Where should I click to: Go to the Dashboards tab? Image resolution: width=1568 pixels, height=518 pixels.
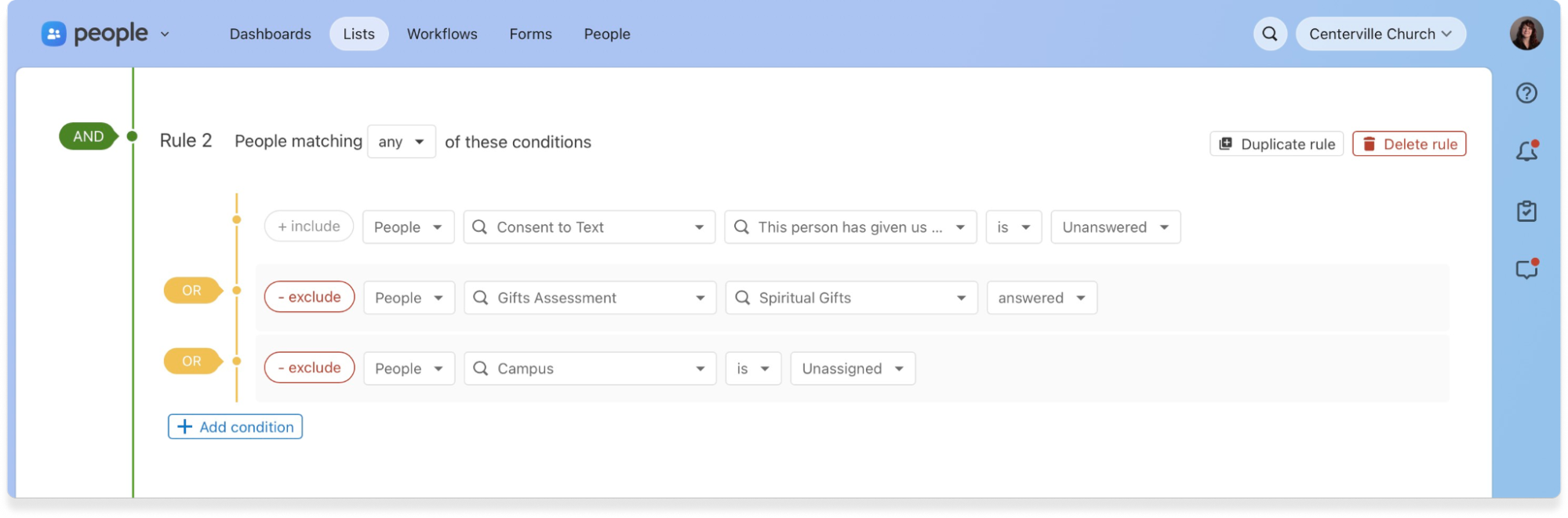270,34
